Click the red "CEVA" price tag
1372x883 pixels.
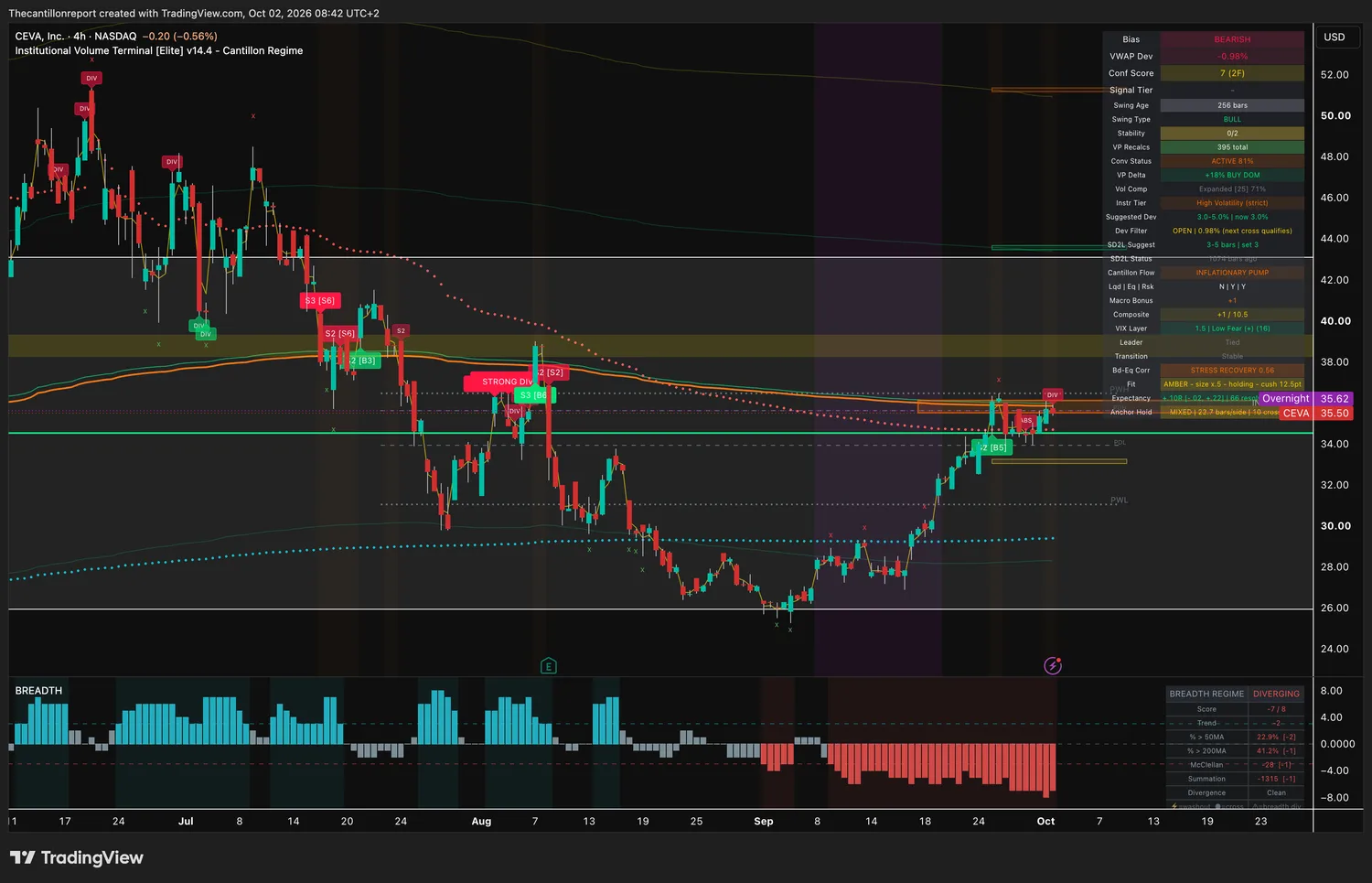click(x=1295, y=414)
